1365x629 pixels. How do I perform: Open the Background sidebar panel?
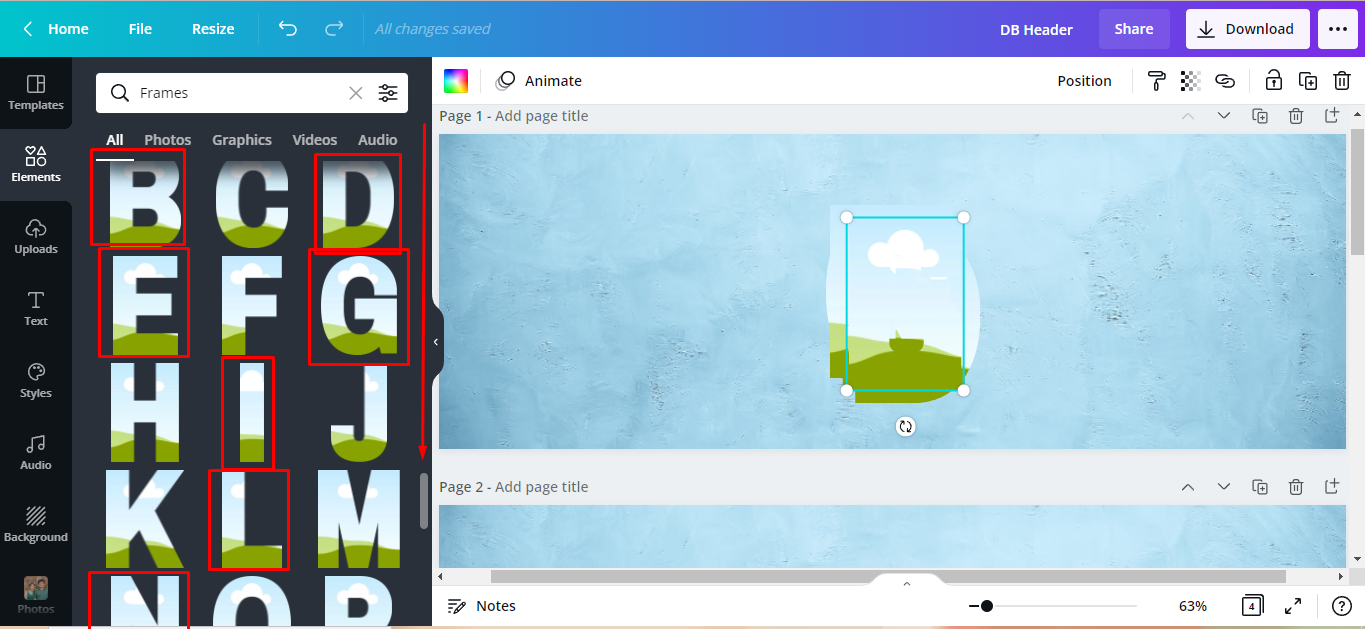pos(36,525)
